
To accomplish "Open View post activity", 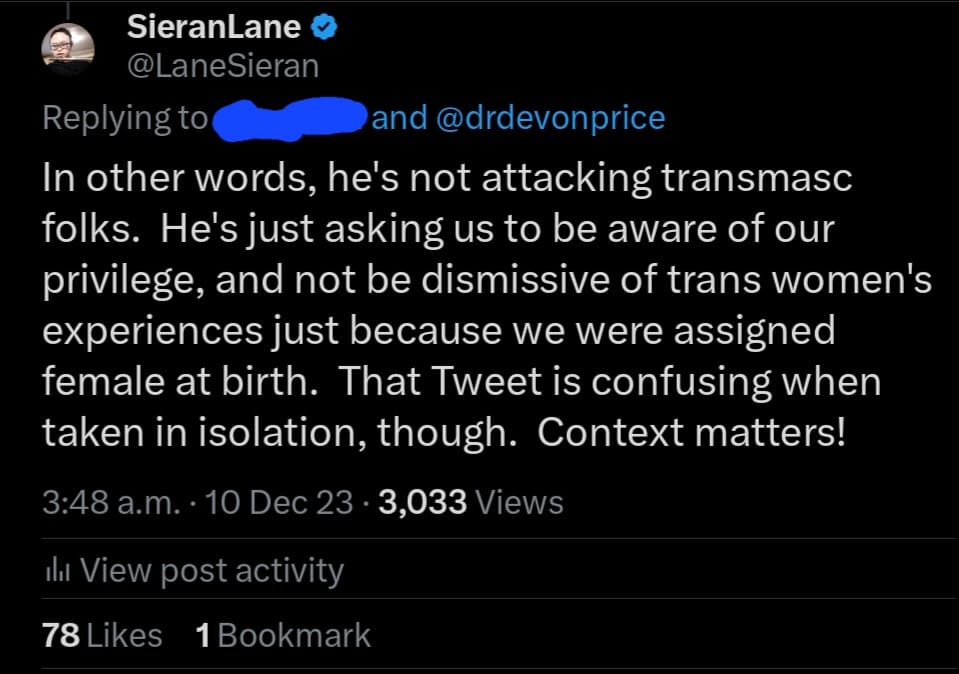I will coord(210,571).
